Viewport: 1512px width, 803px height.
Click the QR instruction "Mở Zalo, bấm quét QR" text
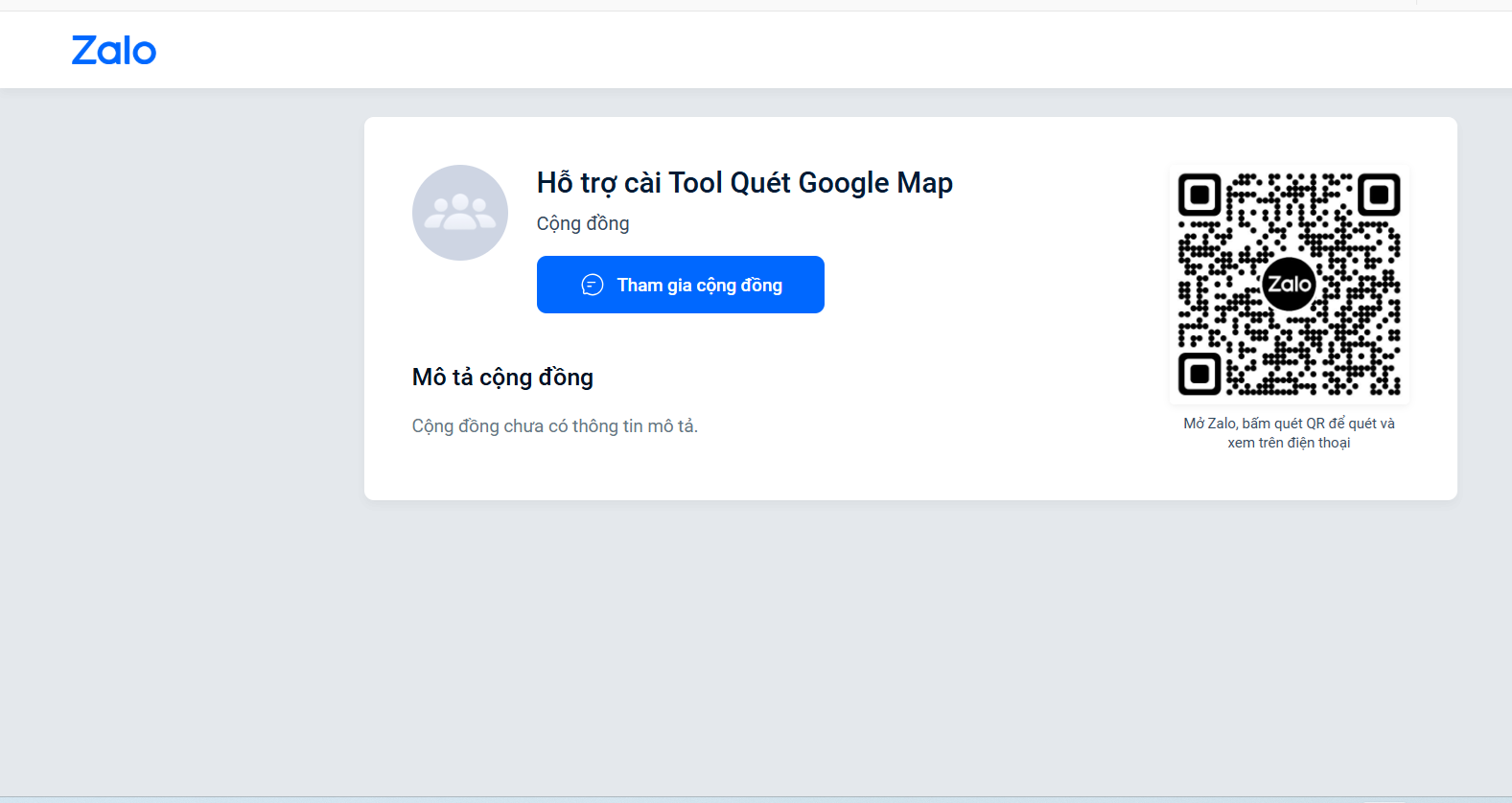[1289, 433]
